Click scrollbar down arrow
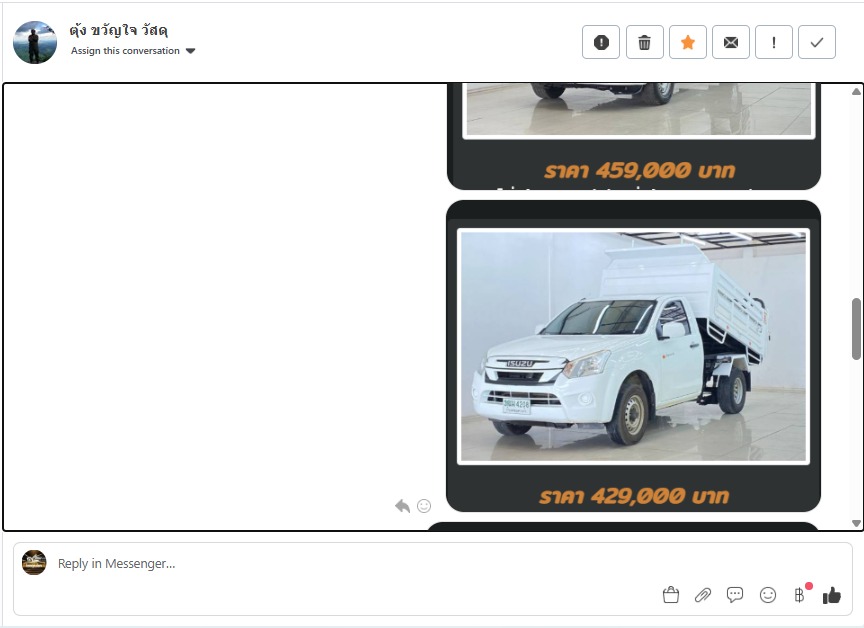 [x=856, y=523]
